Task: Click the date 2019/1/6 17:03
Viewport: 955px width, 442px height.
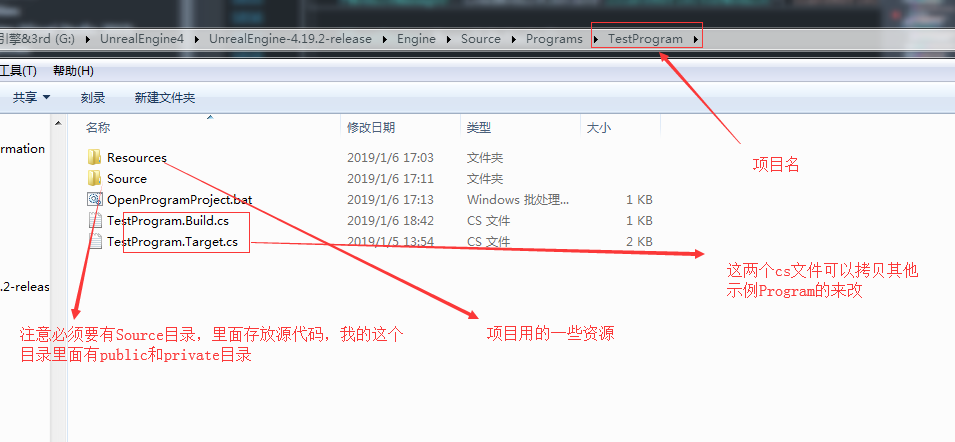Action: [x=390, y=158]
